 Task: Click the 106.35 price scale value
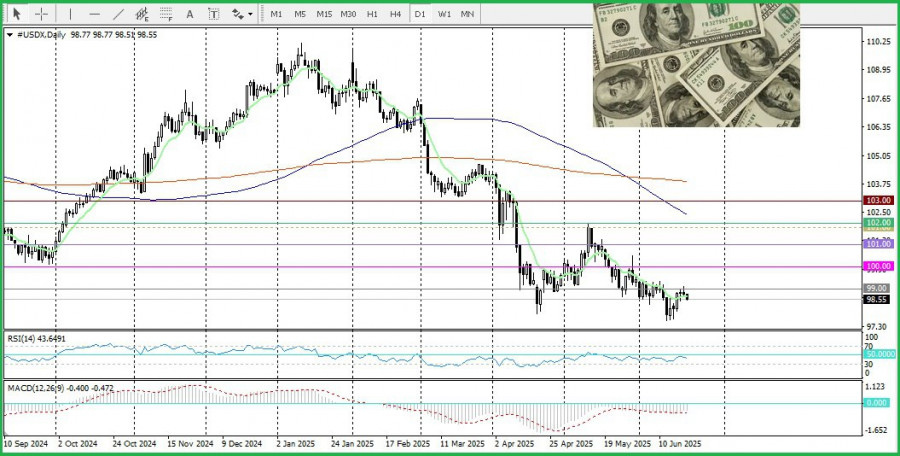point(878,127)
